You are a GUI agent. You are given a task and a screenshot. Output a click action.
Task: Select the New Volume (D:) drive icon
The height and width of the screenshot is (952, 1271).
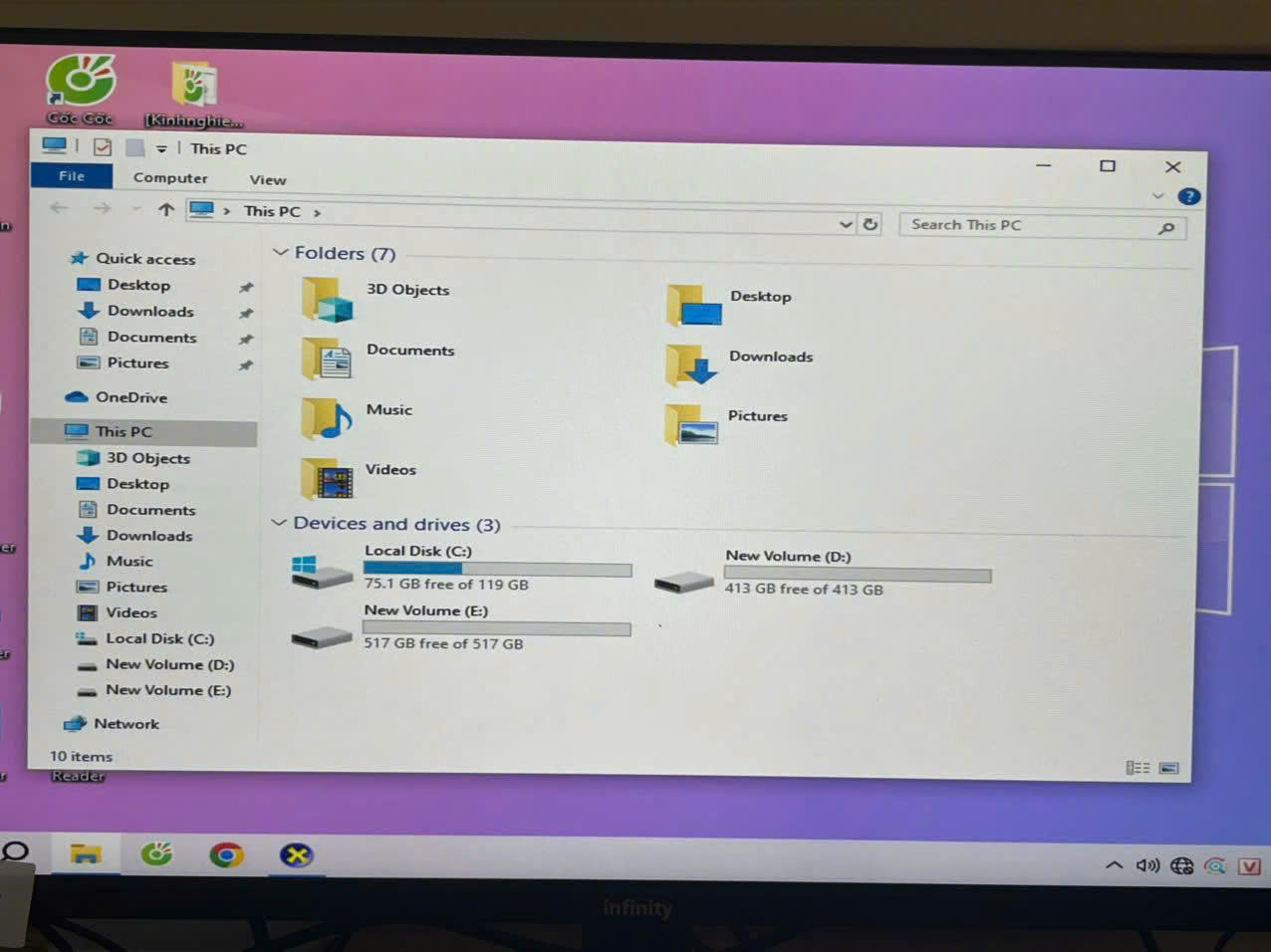pyautogui.click(x=684, y=581)
